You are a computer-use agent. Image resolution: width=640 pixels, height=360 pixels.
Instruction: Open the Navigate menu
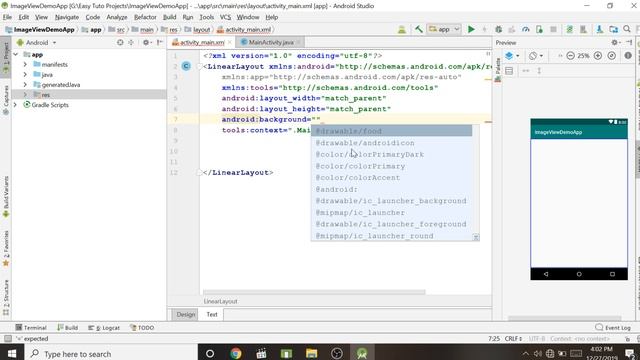coord(67,17)
